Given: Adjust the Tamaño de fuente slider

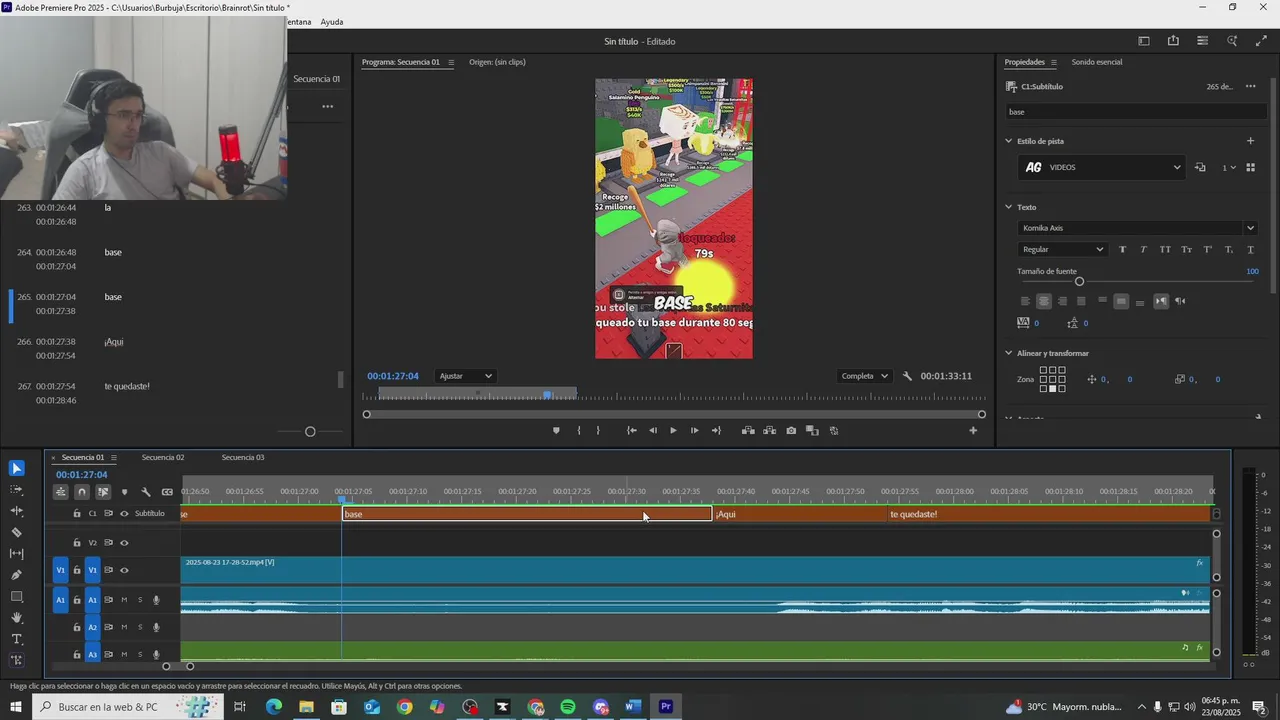Looking at the screenshot, I should [x=1079, y=281].
